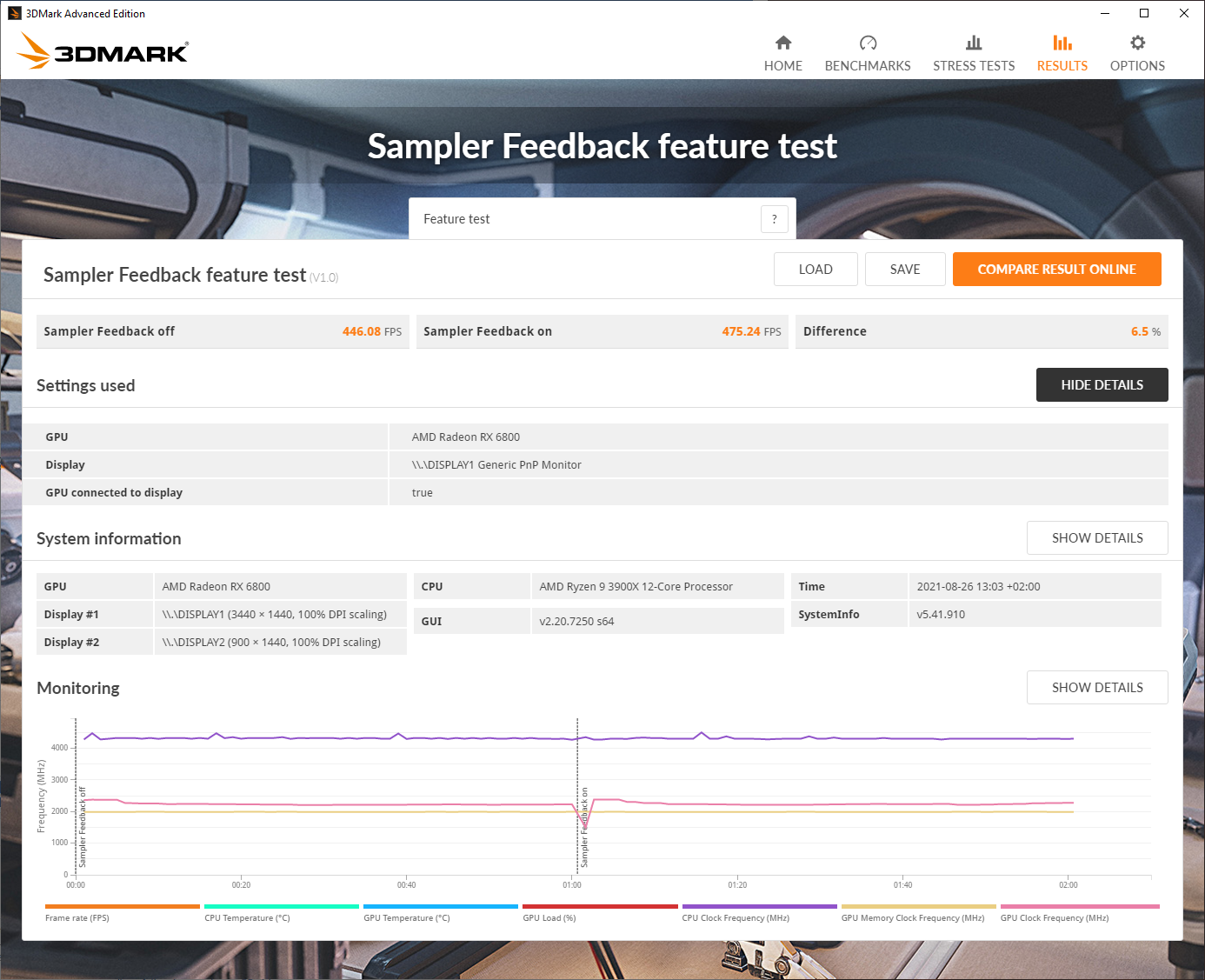Click the 3DMark title bar app icon

[14, 13]
